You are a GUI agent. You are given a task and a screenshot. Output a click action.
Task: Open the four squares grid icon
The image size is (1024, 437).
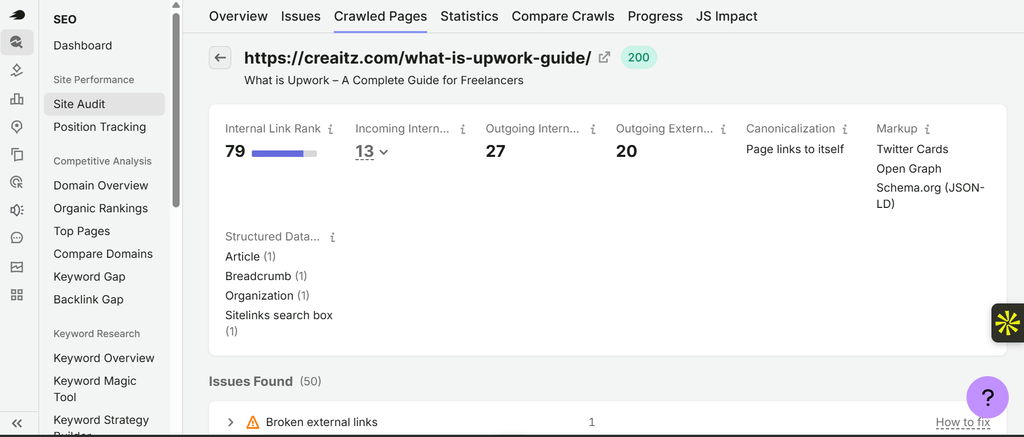(17, 295)
